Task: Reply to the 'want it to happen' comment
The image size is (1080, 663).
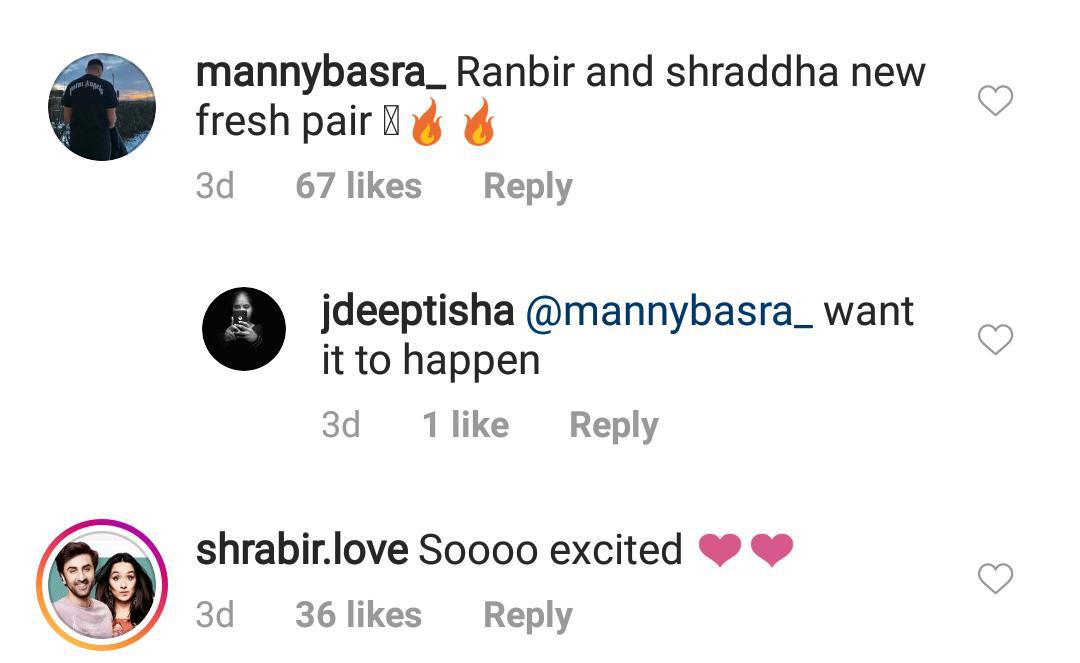Action: [x=614, y=425]
